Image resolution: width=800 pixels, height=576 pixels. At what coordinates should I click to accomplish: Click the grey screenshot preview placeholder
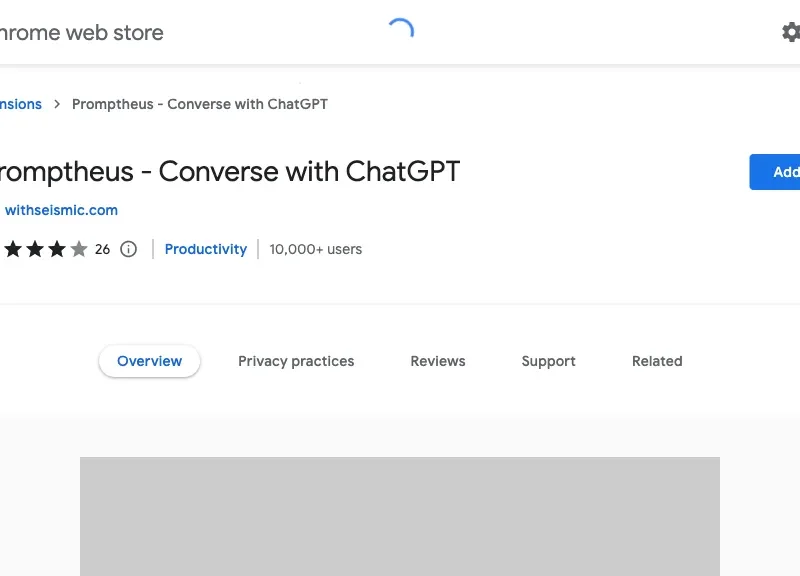tap(400, 516)
